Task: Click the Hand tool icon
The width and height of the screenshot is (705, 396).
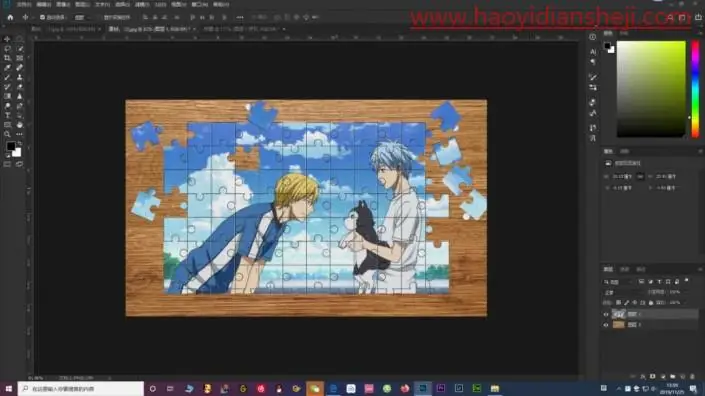Action: click(19, 125)
